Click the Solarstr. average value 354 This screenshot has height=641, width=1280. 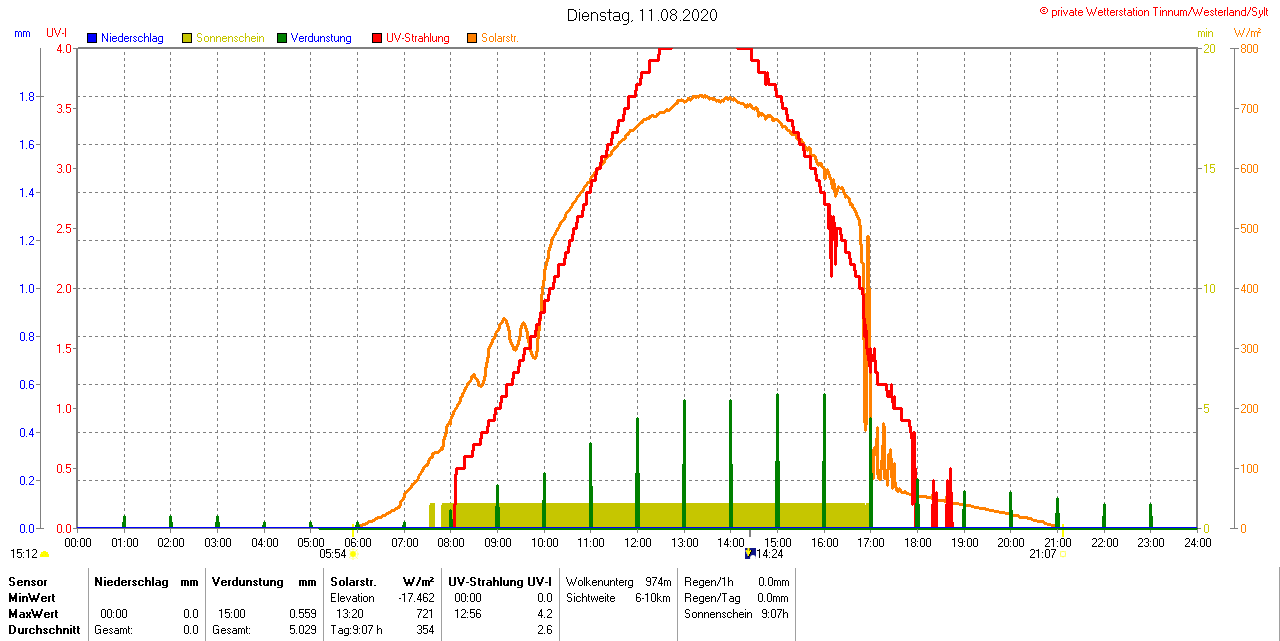coord(425,630)
